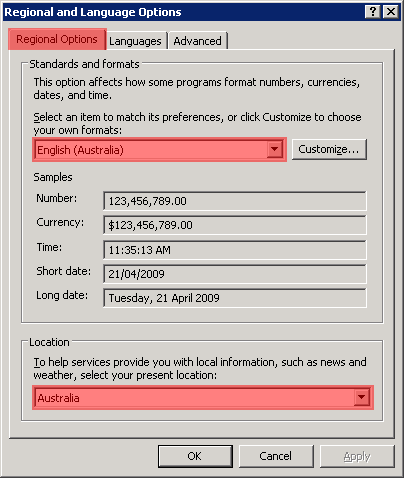Screen dimensions: 404x478
Task: Click the Australia location combo box text
Action: pyautogui.click(x=58, y=398)
